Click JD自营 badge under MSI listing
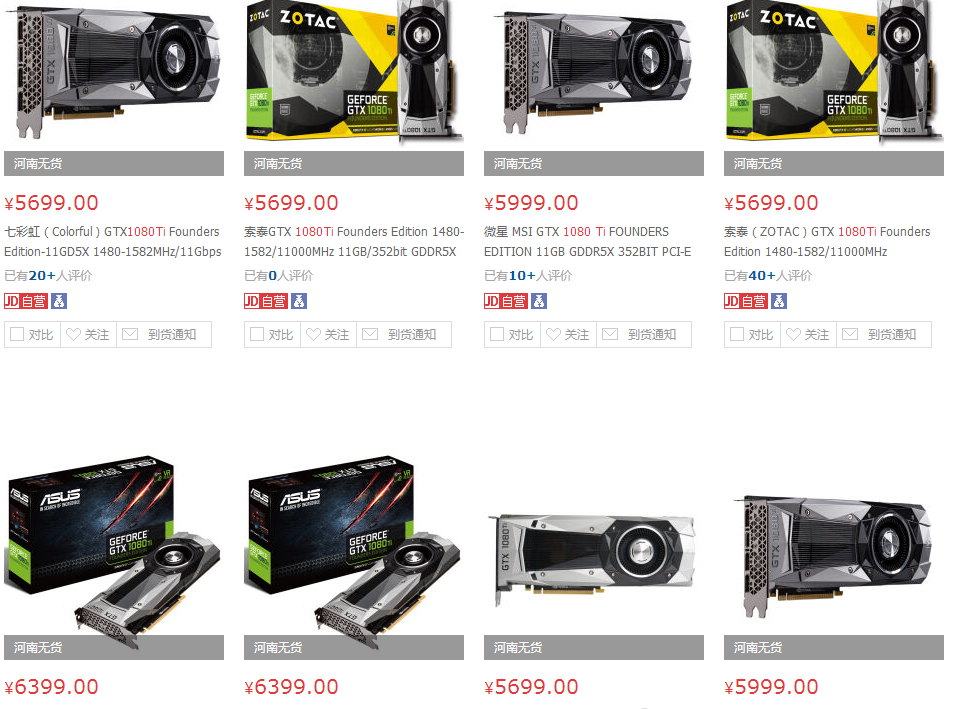 point(506,301)
